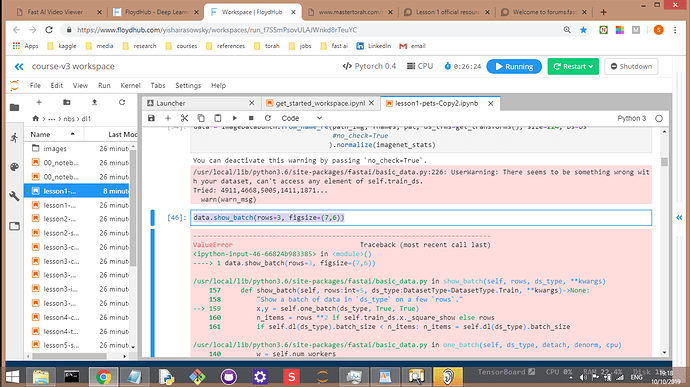Insert a new cell with the plus icon
Viewport: 690px width, 387px height.
tap(168, 118)
